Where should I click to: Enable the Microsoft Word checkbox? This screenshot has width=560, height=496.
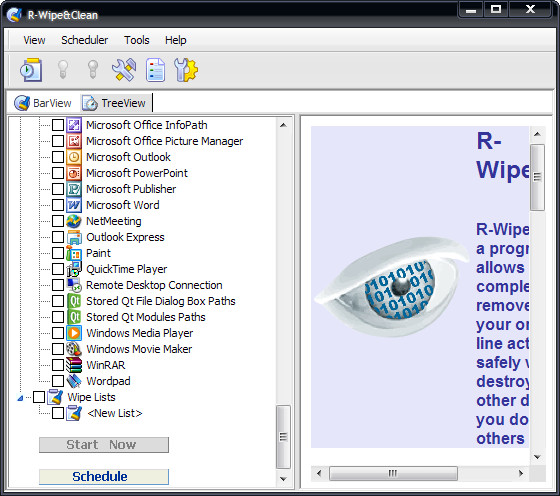click(58, 205)
